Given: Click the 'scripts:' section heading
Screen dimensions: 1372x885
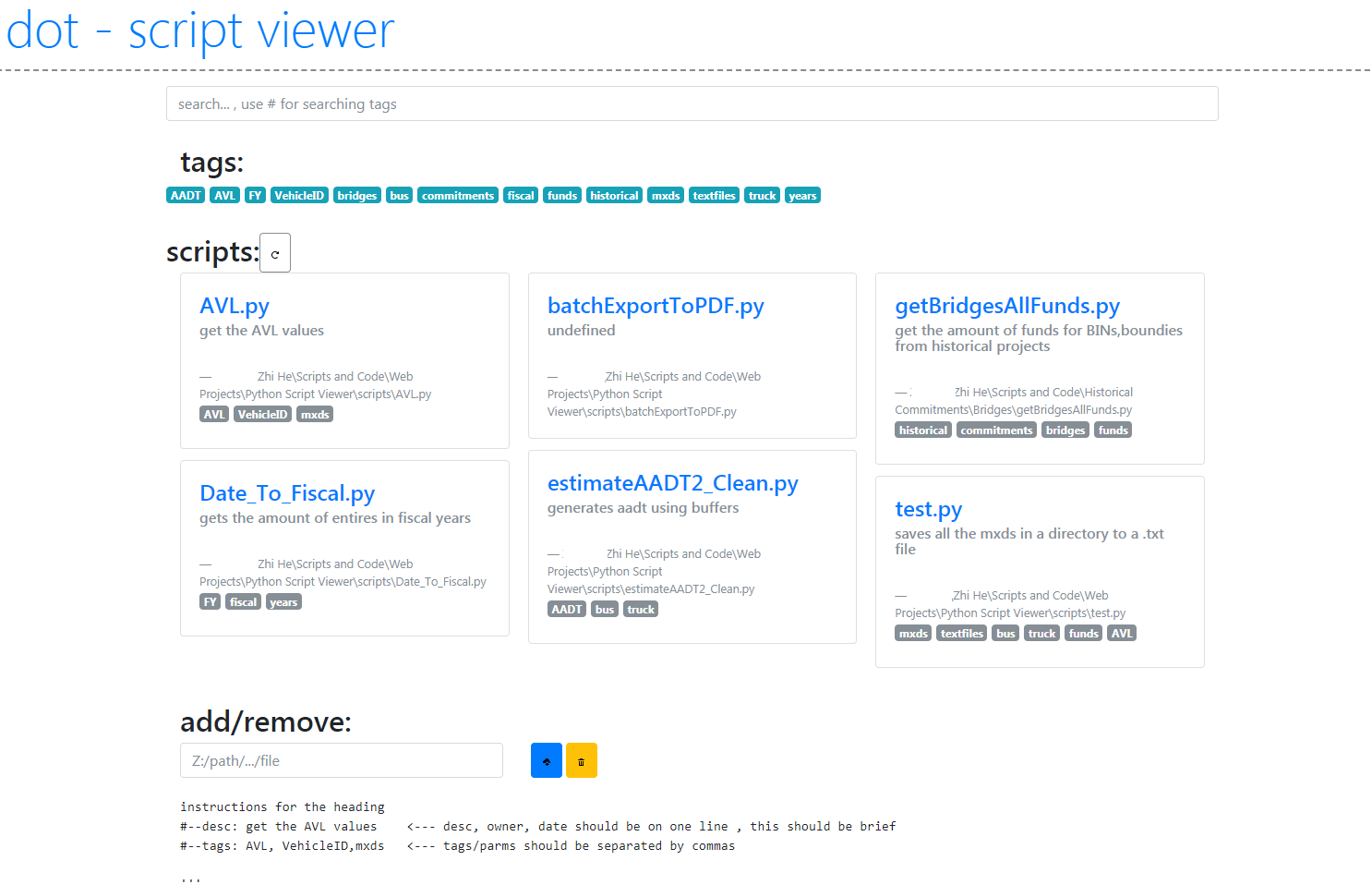Looking at the screenshot, I should [x=212, y=252].
